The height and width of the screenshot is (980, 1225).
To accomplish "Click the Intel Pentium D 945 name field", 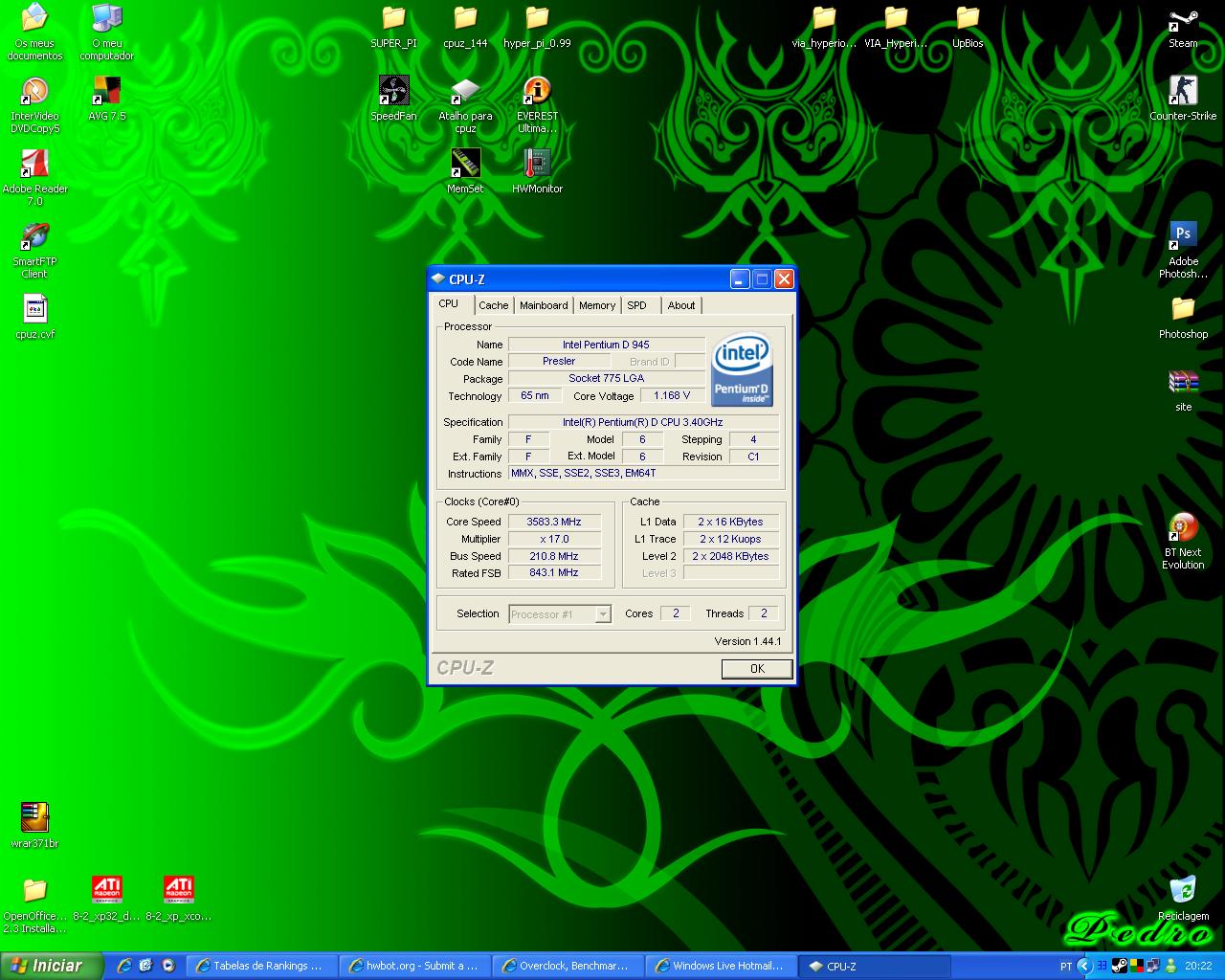I will tap(606, 345).
